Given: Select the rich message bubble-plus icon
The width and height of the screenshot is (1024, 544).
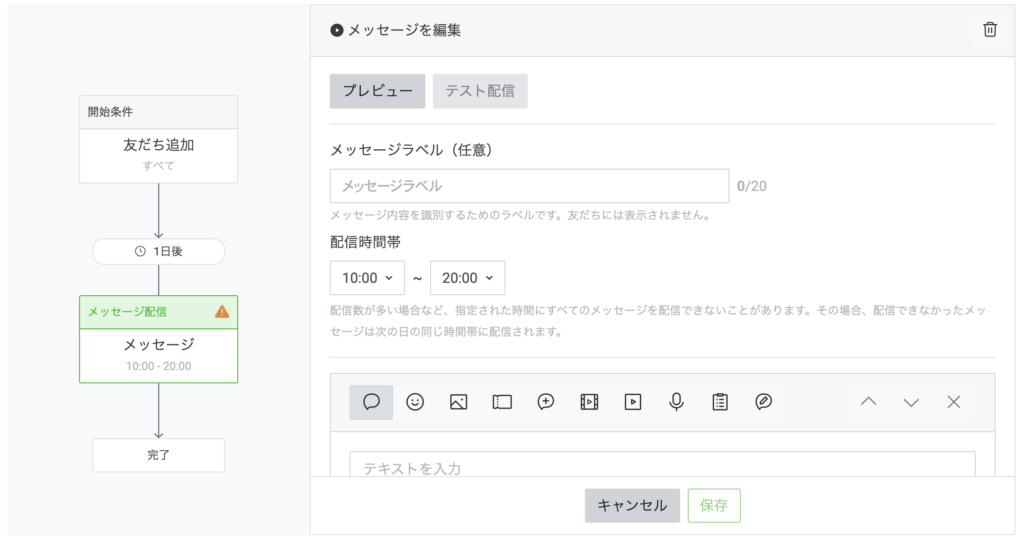Looking at the screenshot, I should tap(546, 402).
